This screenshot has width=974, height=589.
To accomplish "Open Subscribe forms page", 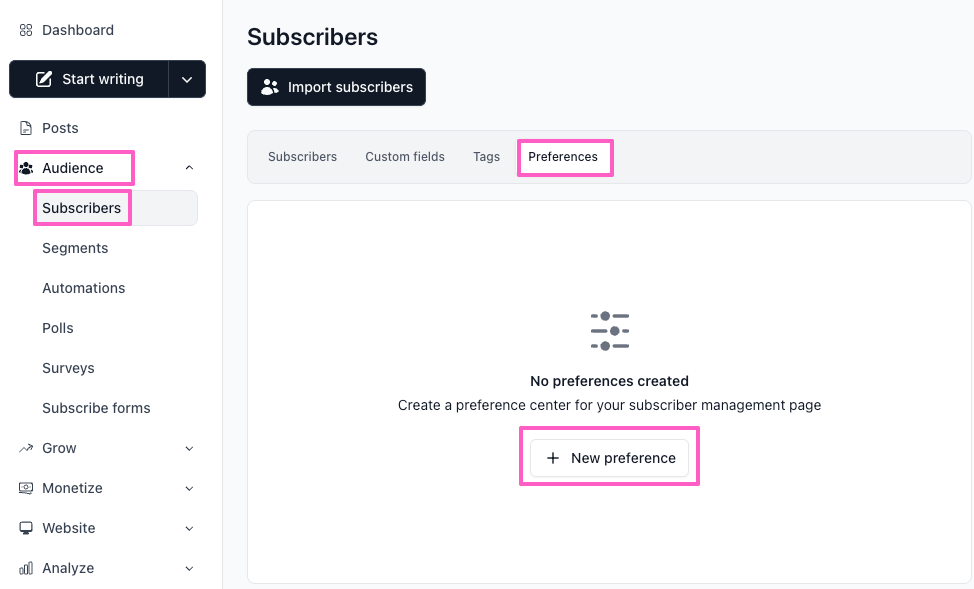I will [x=96, y=408].
